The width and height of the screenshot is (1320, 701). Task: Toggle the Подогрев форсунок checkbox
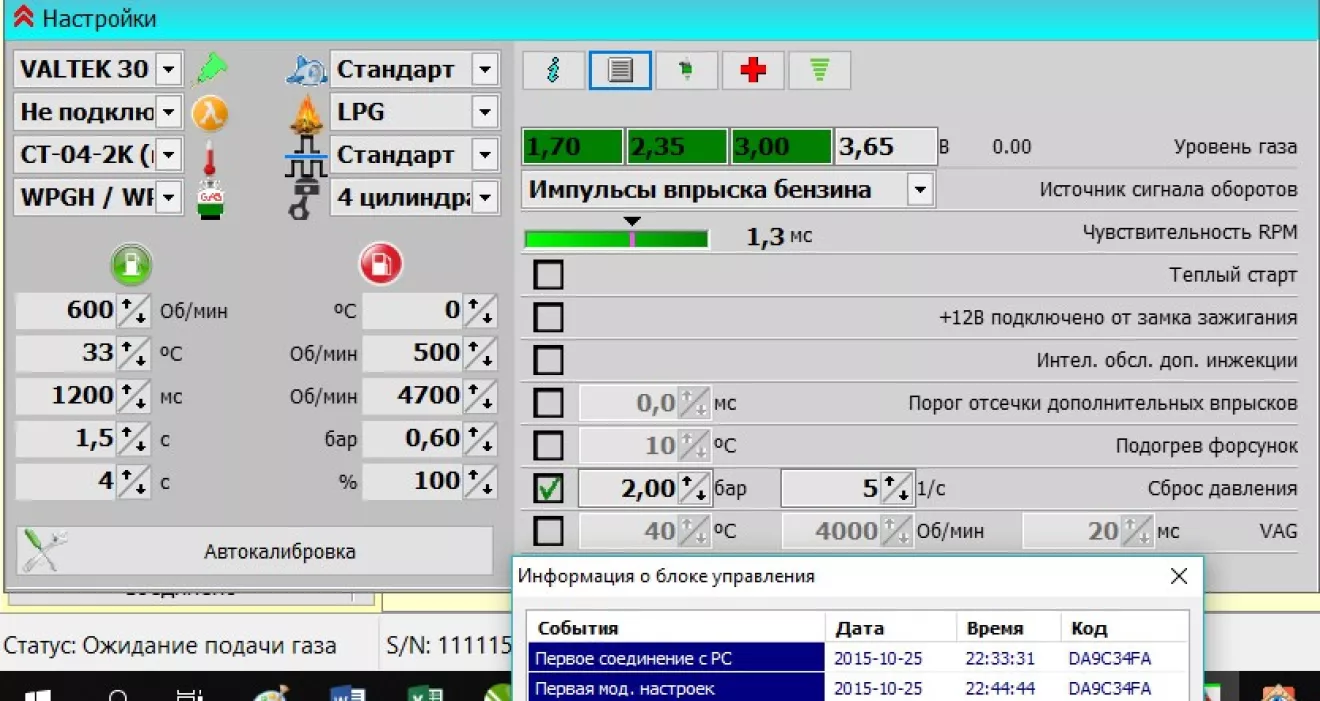pos(548,446)
